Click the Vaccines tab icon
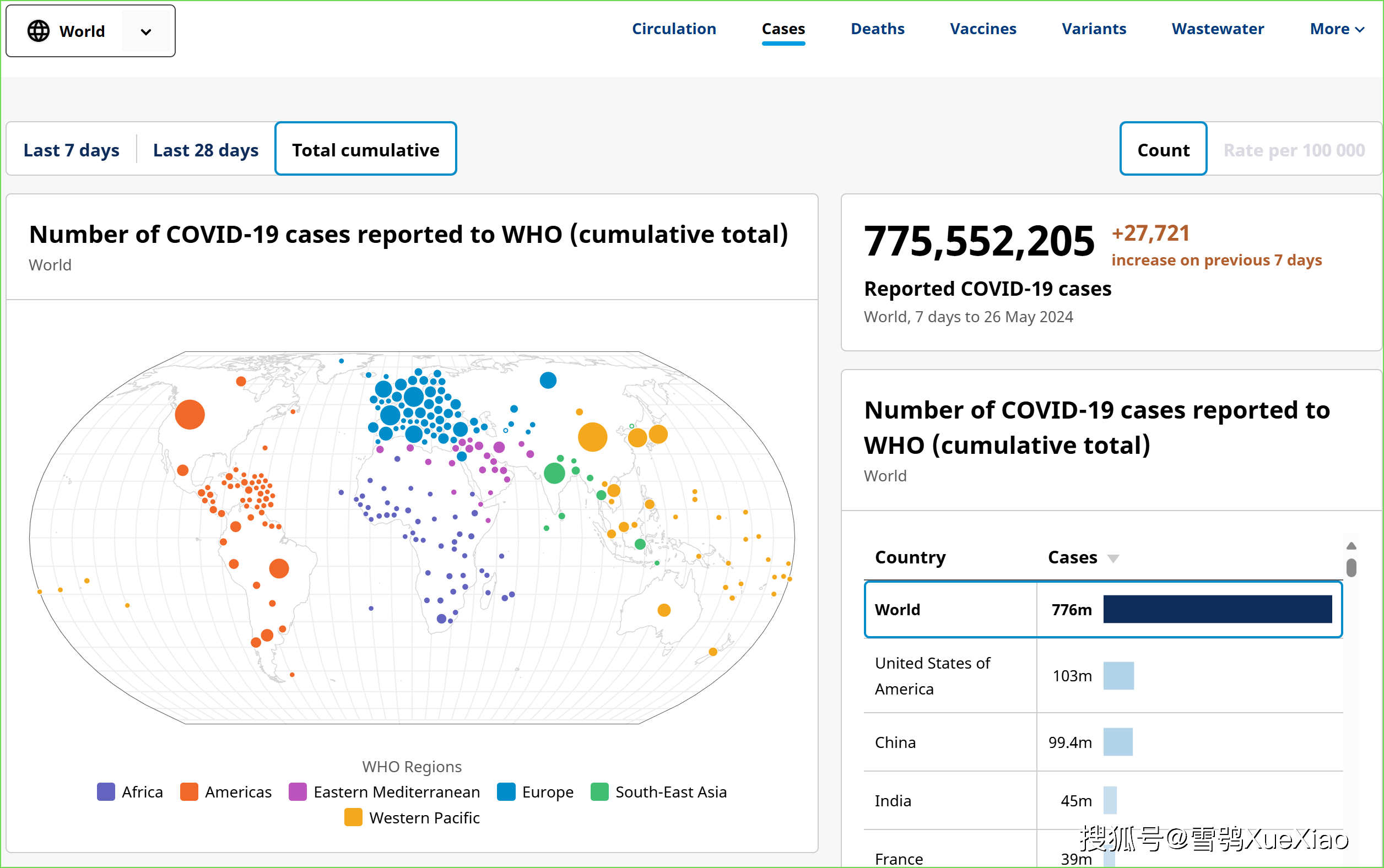 click(x=982, y=29)
